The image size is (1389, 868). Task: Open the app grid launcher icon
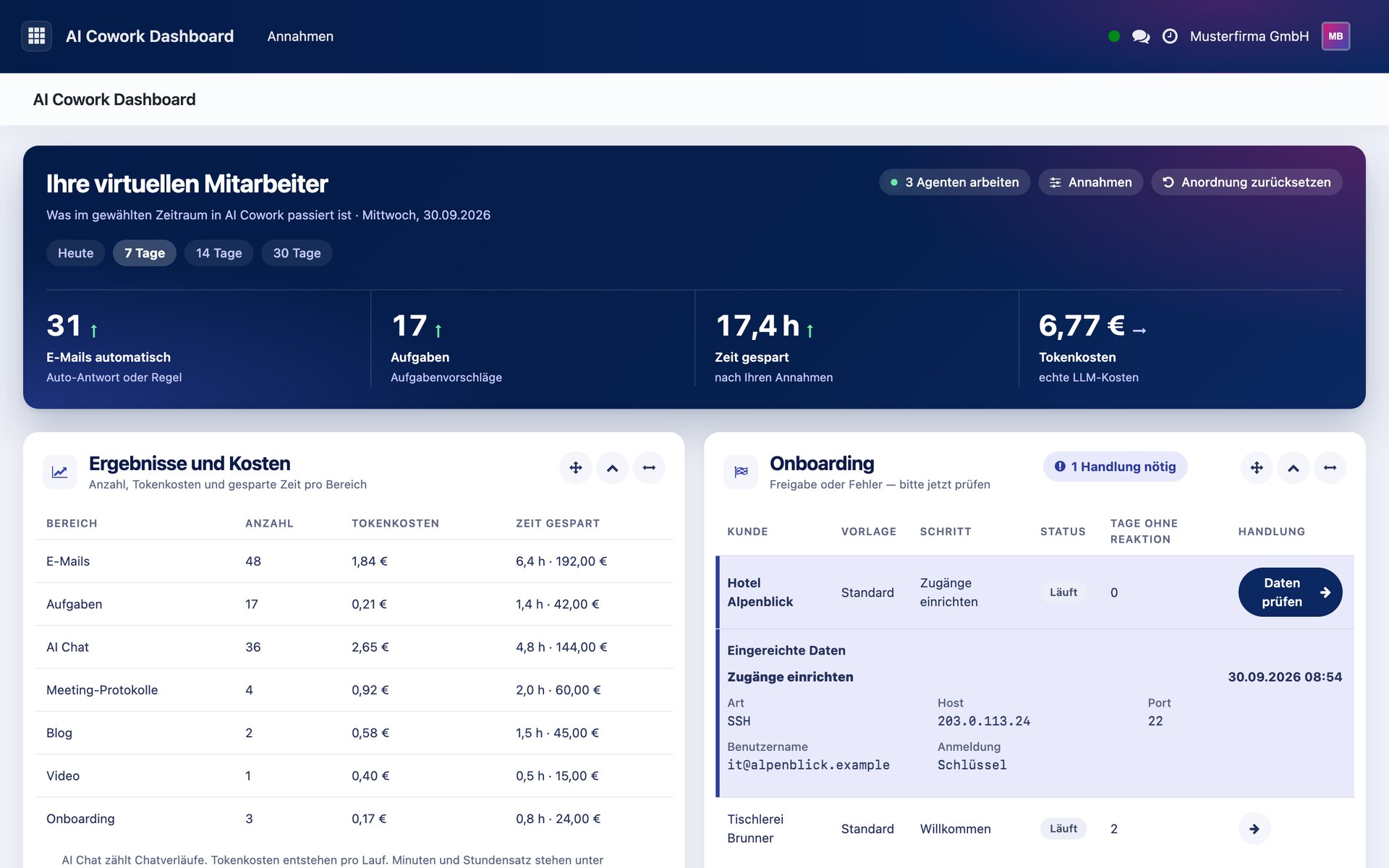coord(36,36)
